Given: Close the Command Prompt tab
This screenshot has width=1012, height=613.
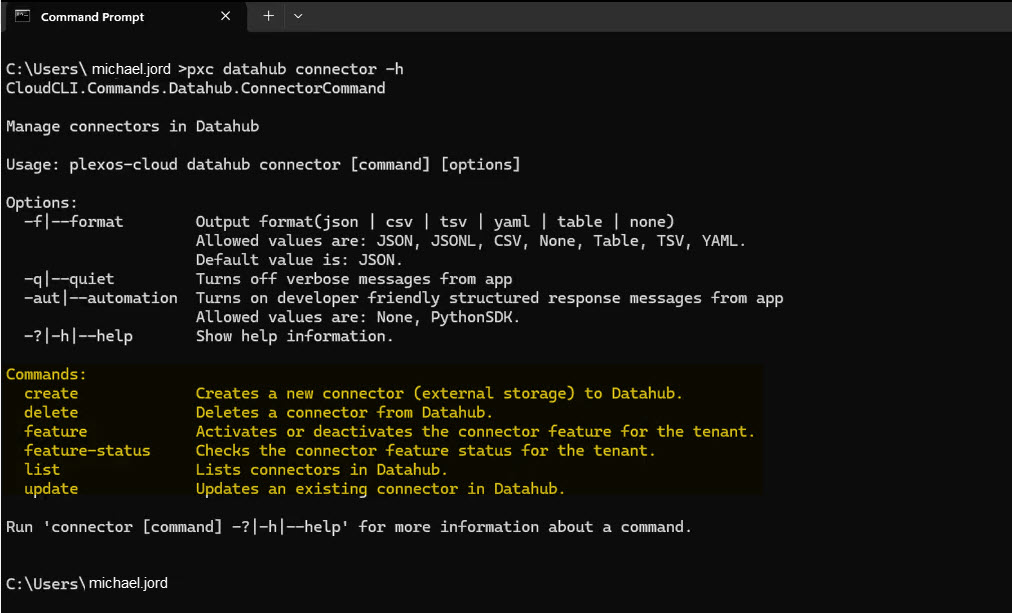Looking at the screenshot, I should click(225, 17).
